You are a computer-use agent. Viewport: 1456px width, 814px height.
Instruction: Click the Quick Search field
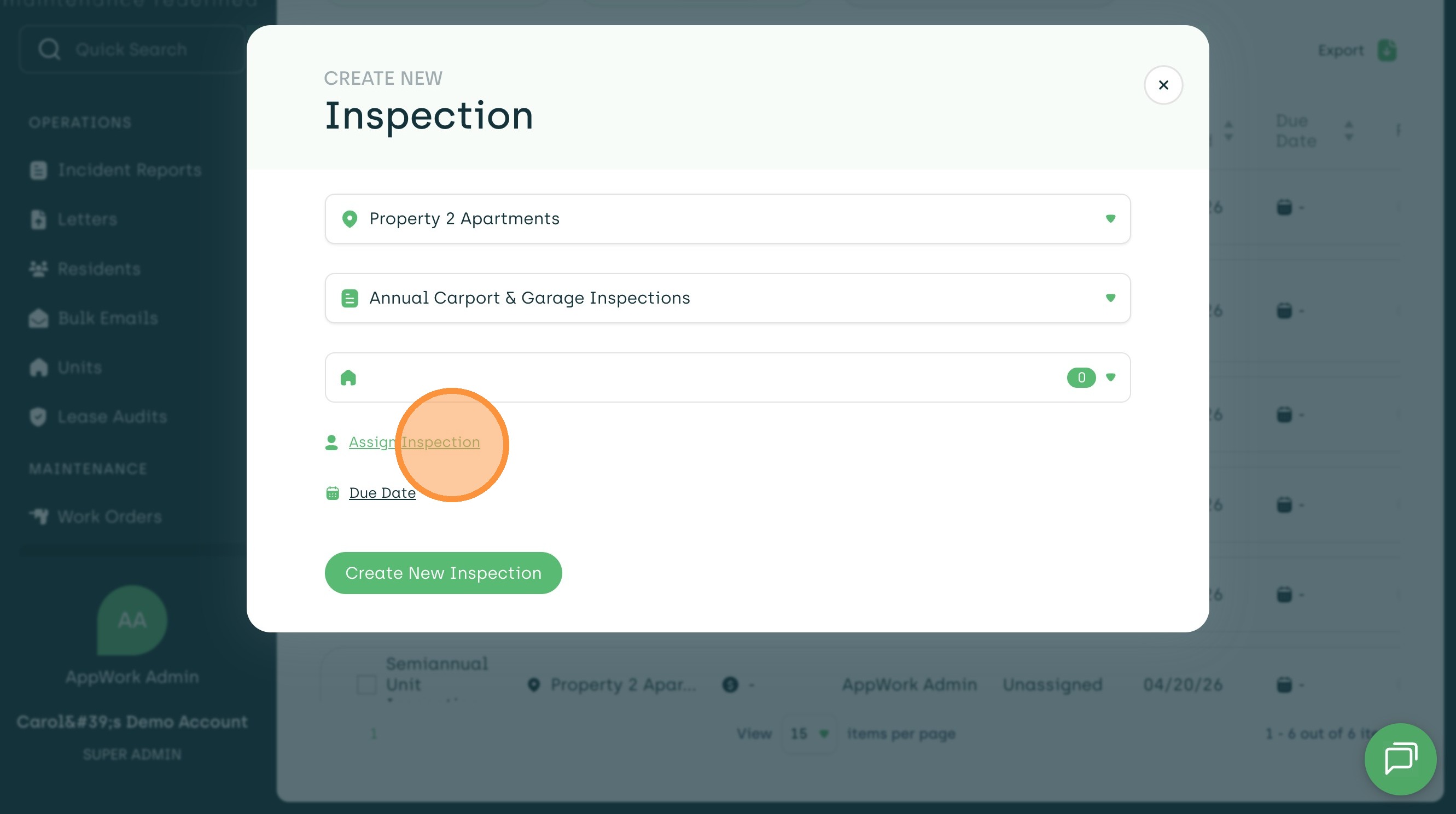click(x=133, y=50)
